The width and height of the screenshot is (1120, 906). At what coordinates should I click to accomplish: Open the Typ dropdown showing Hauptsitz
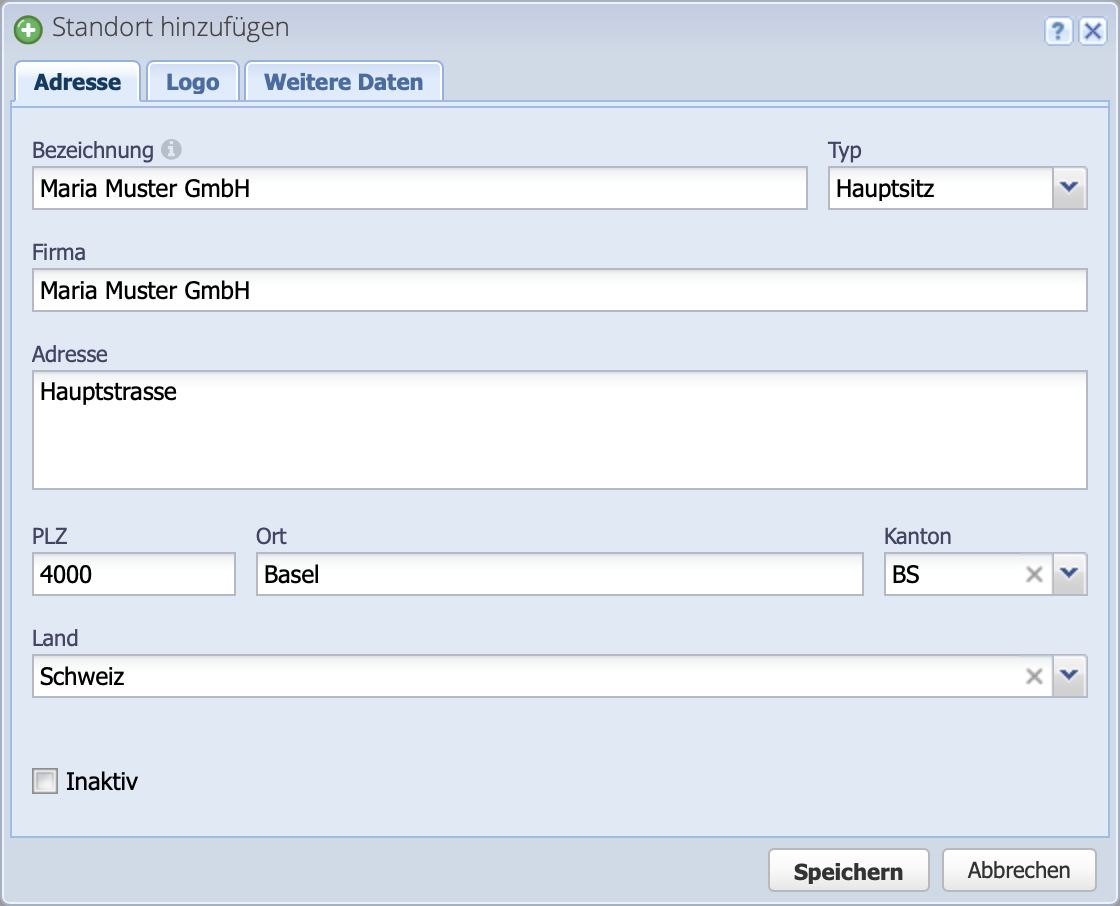[1070, 188]
